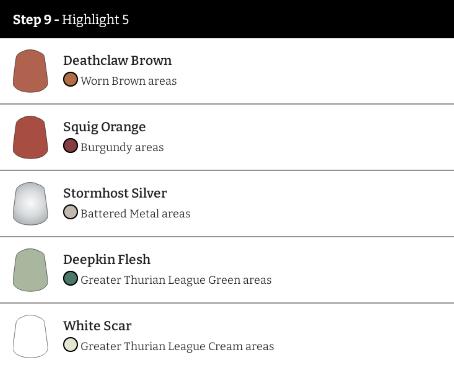Select the Stormhost Silver paint pot icon

click(x=30, y=203)
